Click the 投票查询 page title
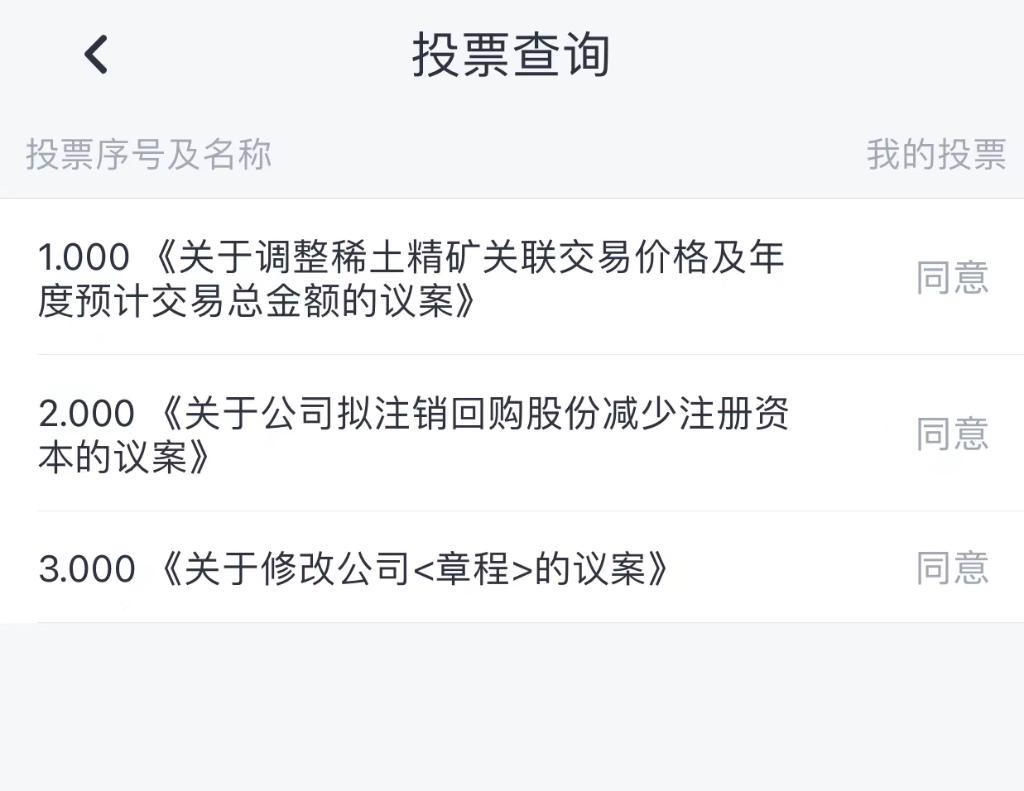This screenshot has height=791, width=1024. tap(511, 55)
